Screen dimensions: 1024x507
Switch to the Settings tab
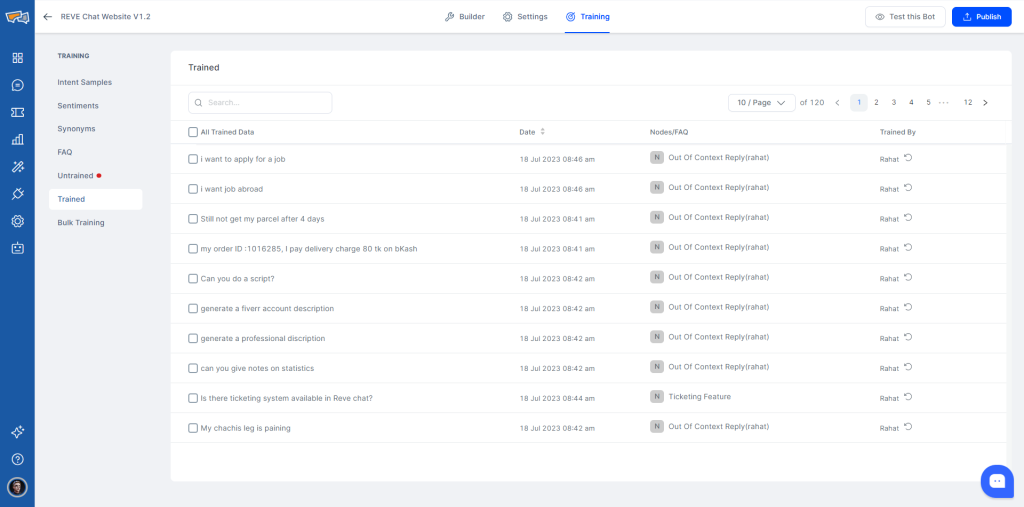[525, 17]
